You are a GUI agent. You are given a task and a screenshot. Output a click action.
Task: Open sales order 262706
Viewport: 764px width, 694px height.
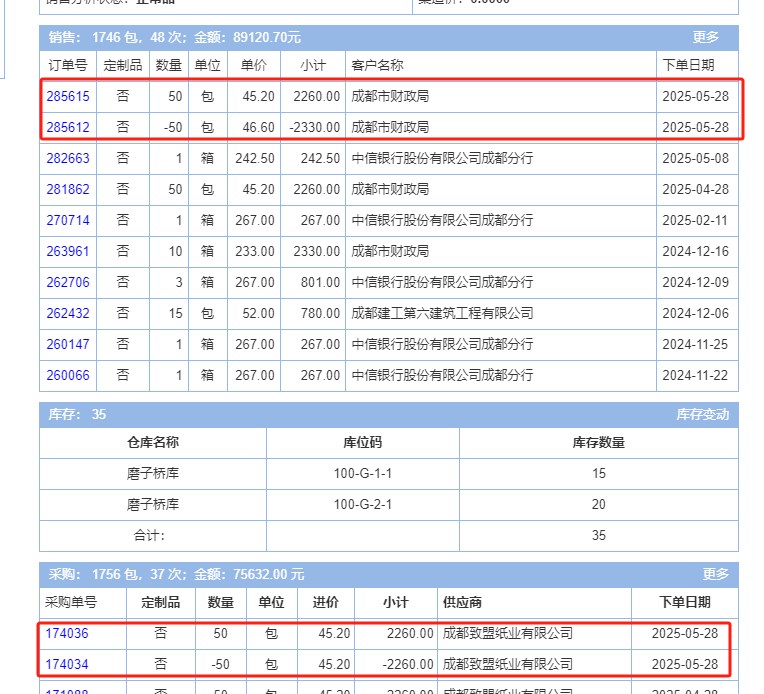coord(68,282)
